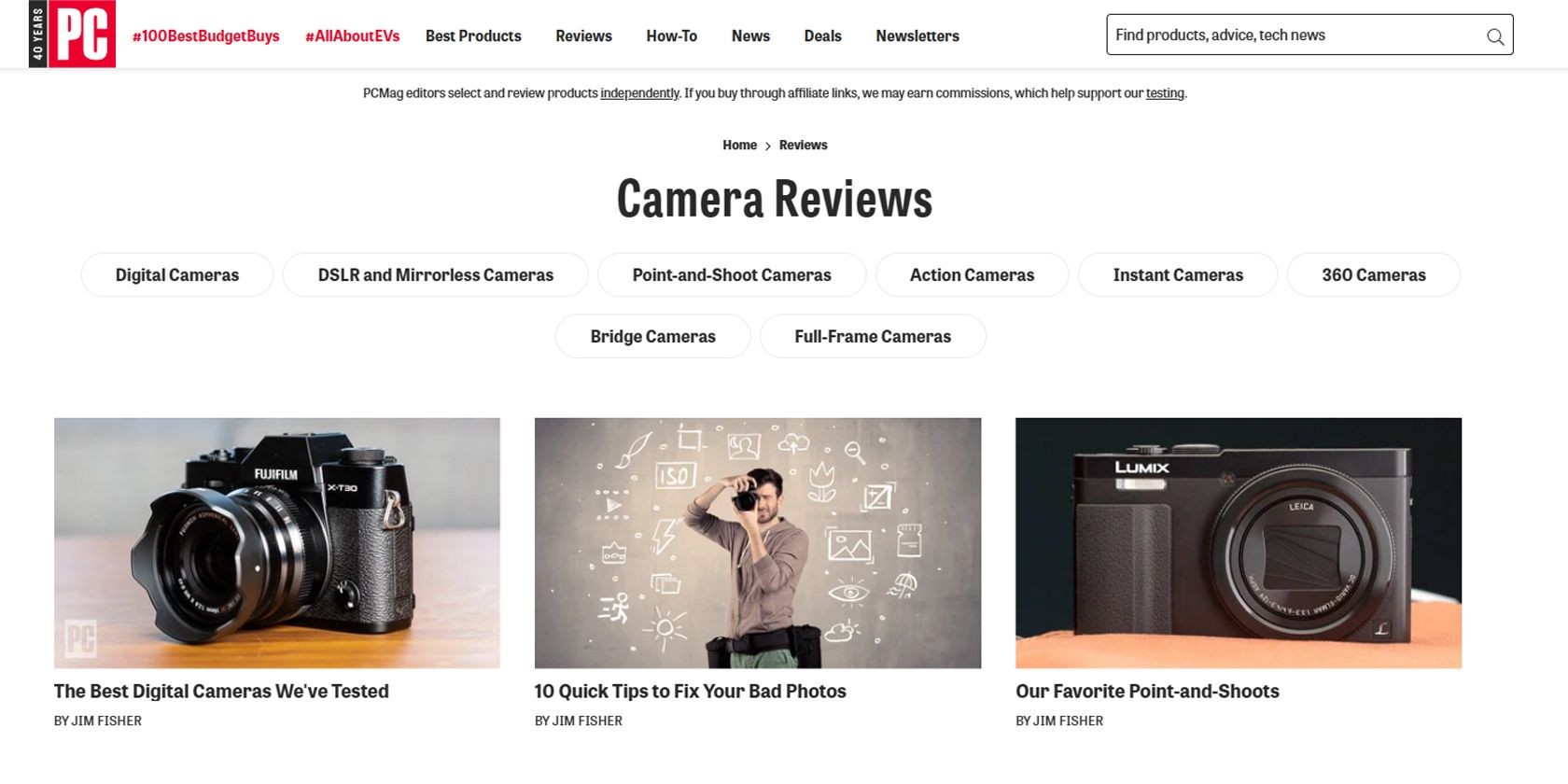Open the #AllAboutEVs link
This screenshot has height=784, width=1568.
(353, 35)
